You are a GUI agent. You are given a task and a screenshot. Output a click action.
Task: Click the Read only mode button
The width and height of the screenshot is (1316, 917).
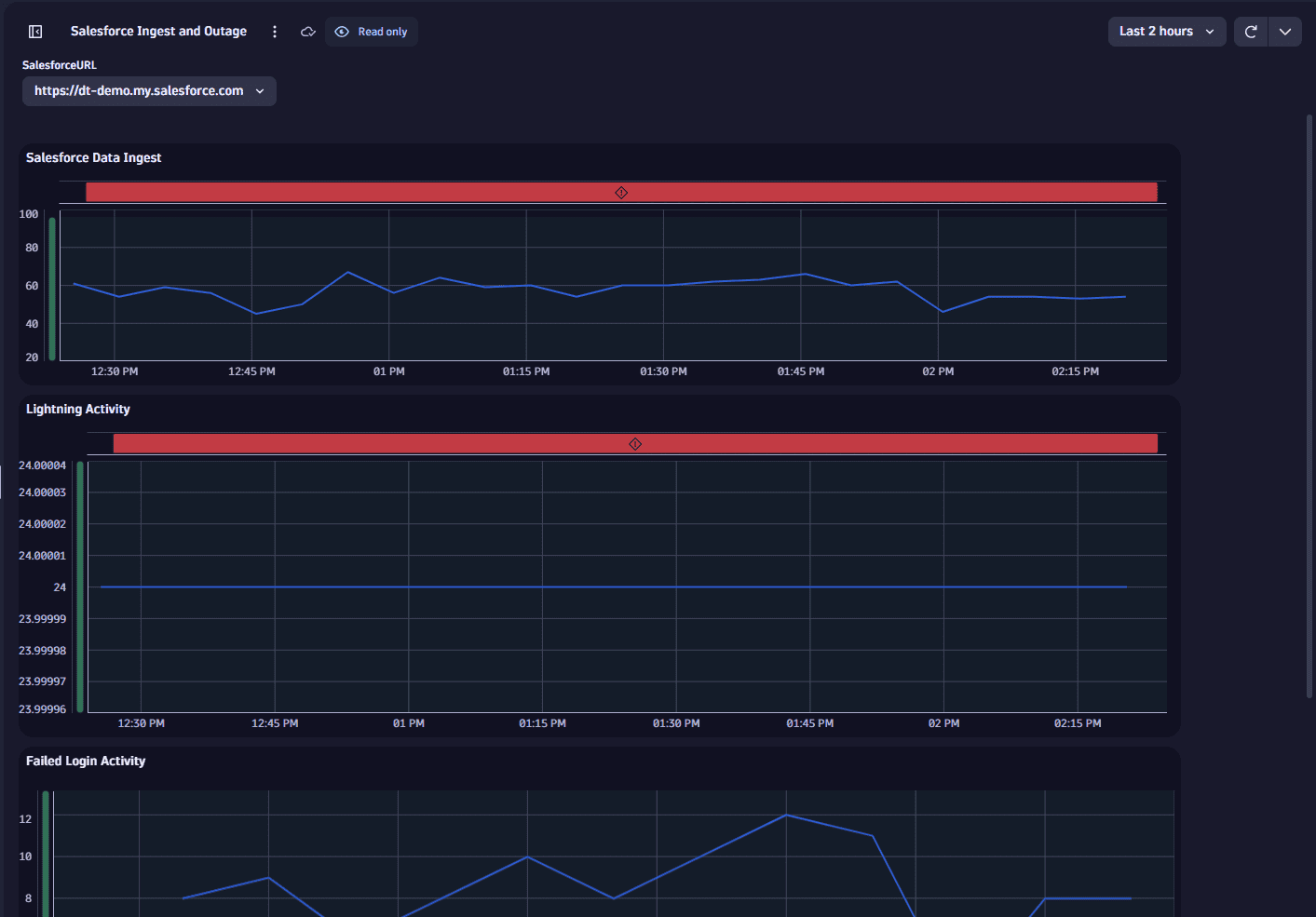[x=372, y=32]
